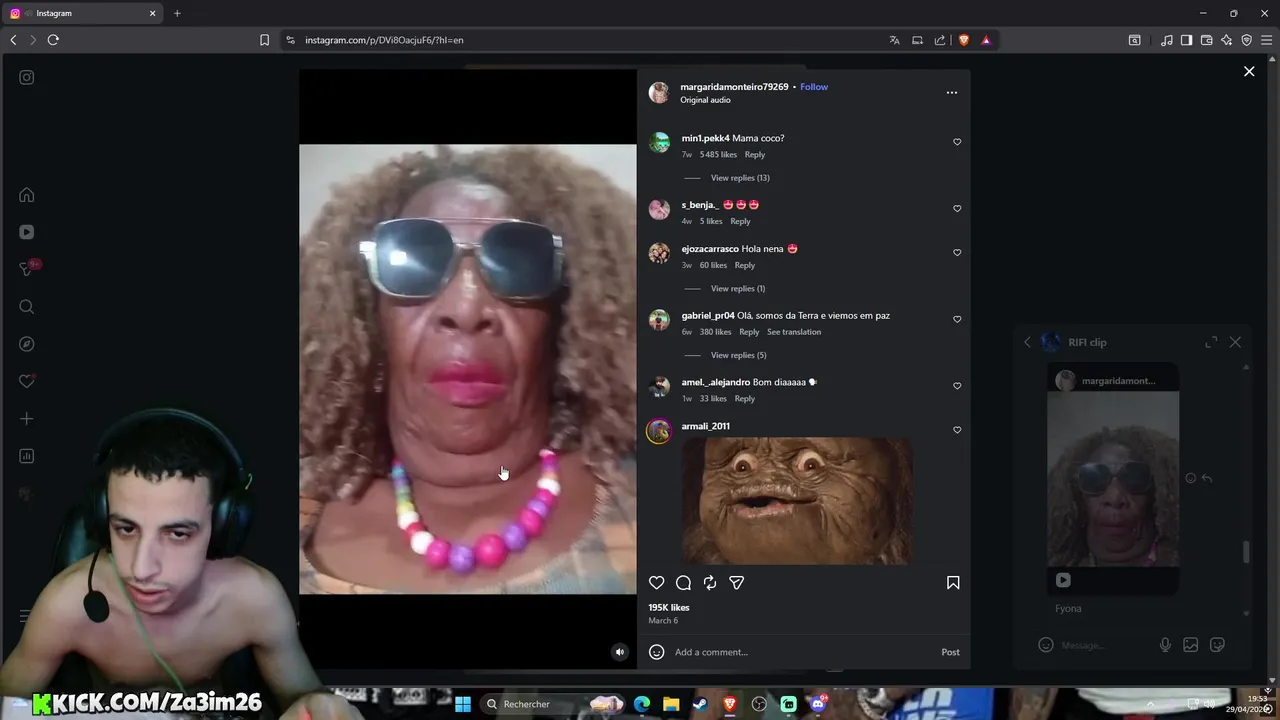Click Post to submit the comment

[950, 652]
